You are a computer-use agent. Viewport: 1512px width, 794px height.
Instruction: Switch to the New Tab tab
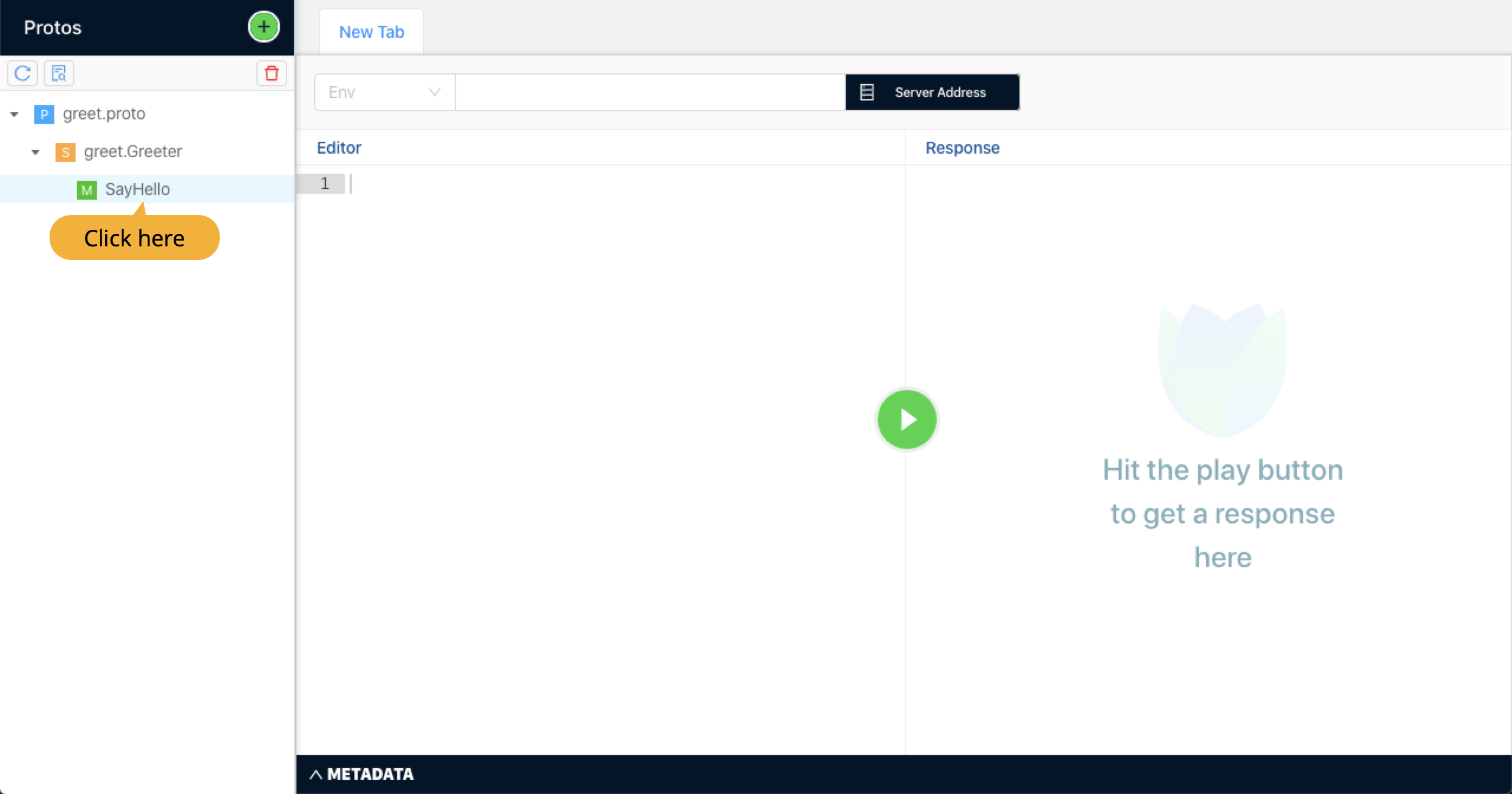[x=372, y=32]
